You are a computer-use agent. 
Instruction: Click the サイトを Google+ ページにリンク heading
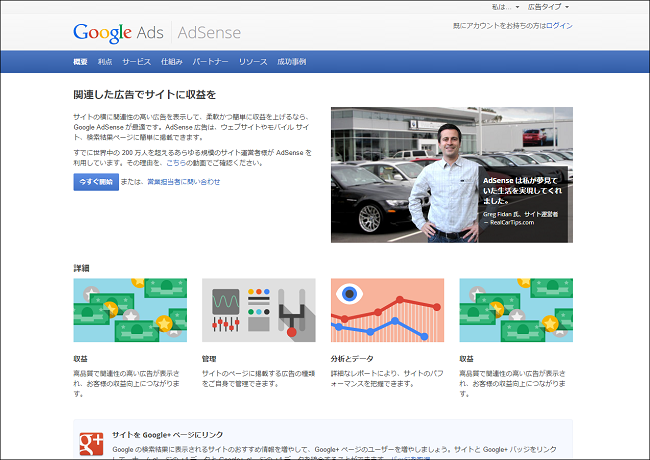point(167,435)
